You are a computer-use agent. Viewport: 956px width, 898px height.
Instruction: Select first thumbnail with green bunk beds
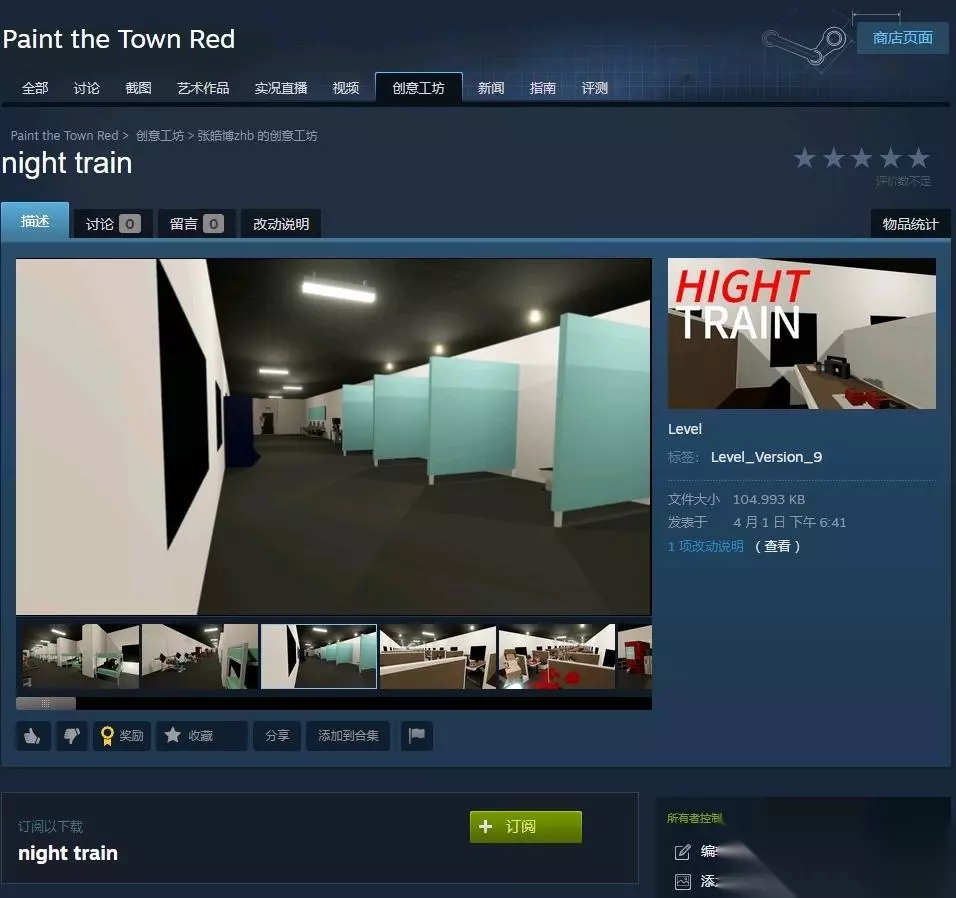[79, 657]
